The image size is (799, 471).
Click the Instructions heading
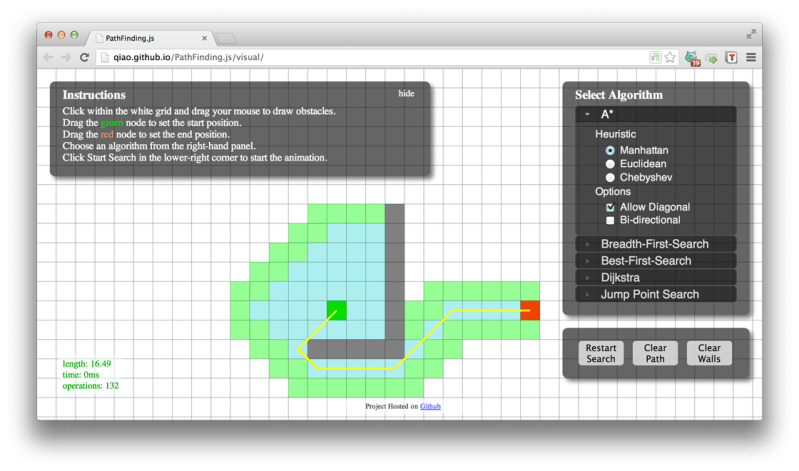click(x=94, y=95)
